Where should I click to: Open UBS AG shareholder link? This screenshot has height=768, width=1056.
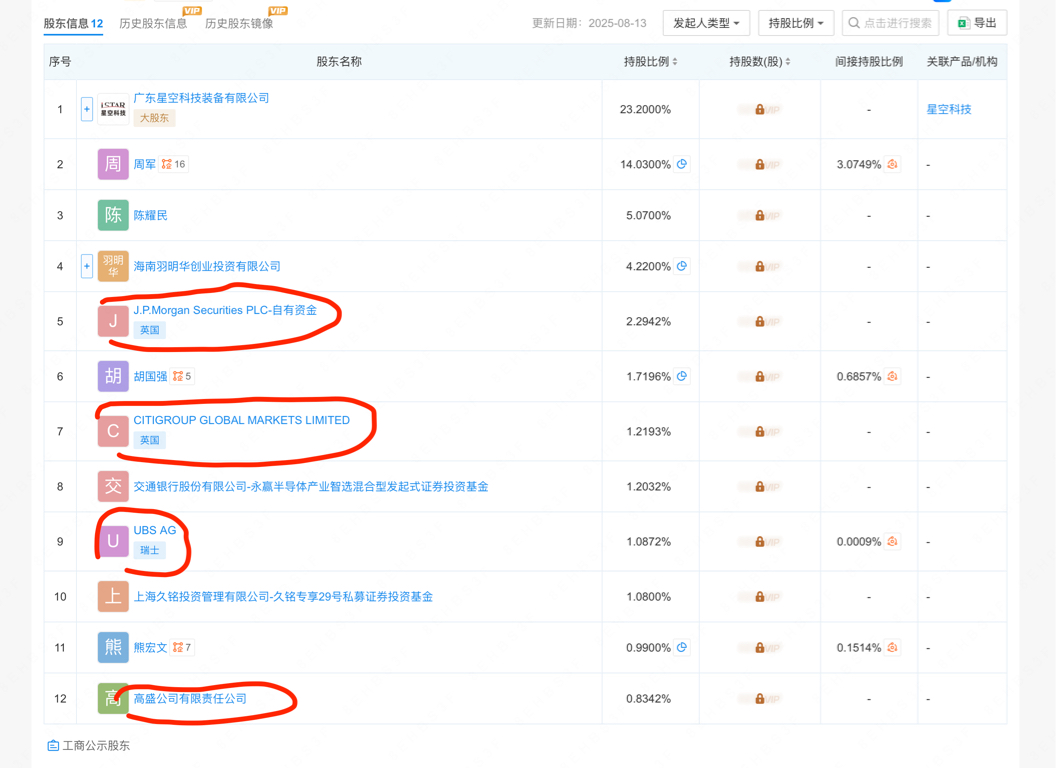155,530
